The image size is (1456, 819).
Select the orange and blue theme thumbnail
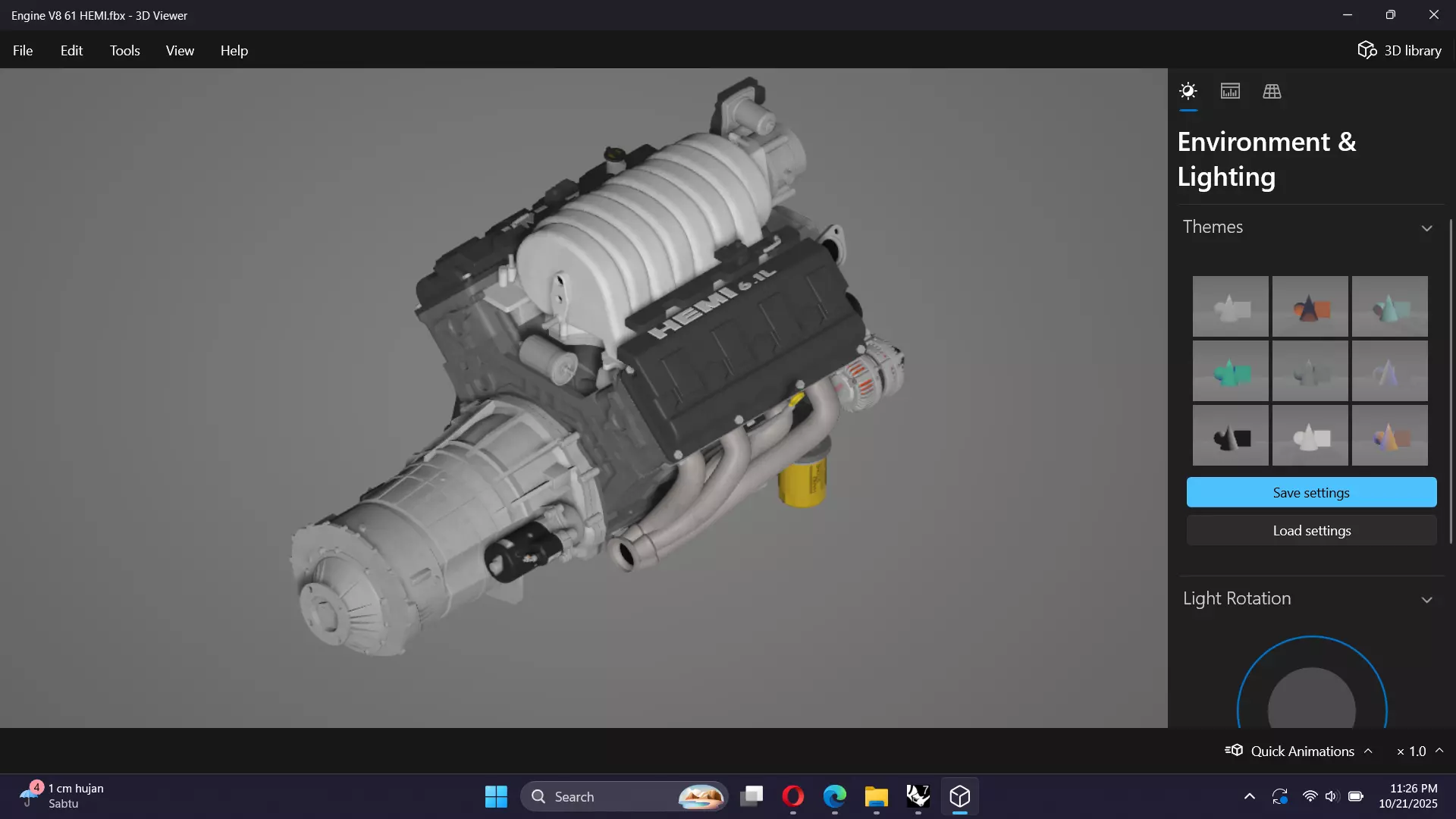click(1310, 306)
